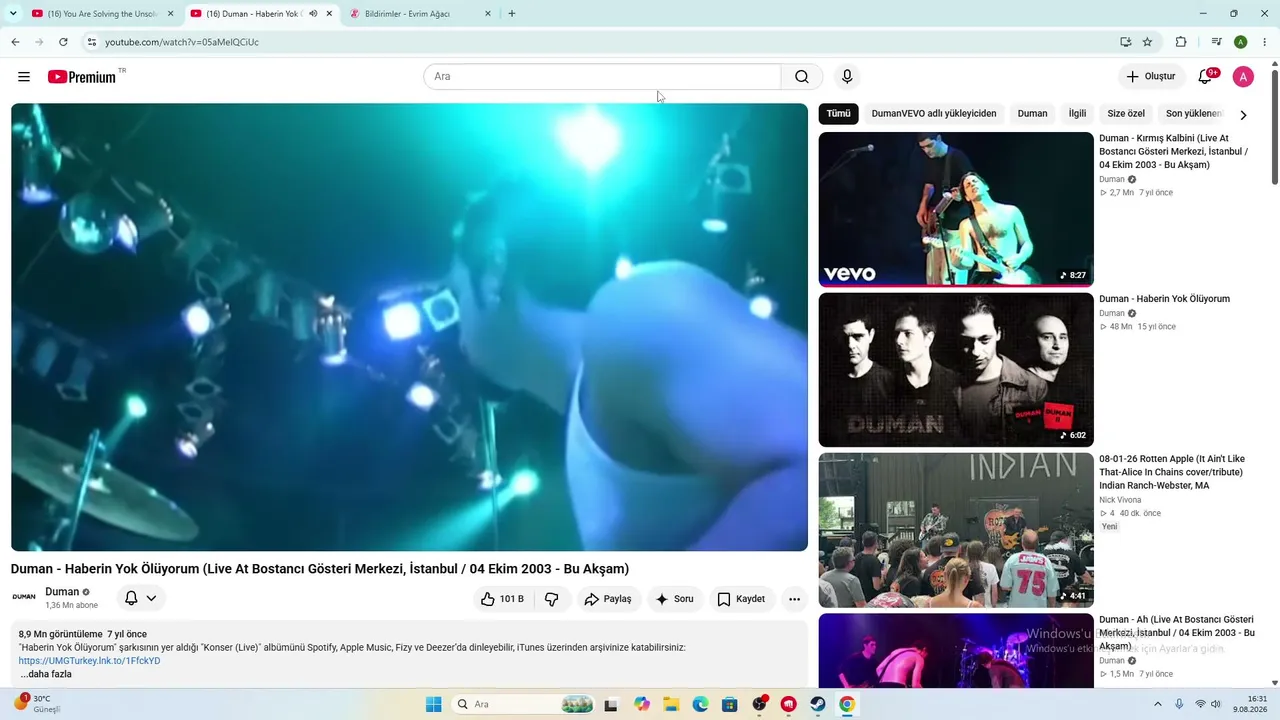Like the video (101 B)

502,599
